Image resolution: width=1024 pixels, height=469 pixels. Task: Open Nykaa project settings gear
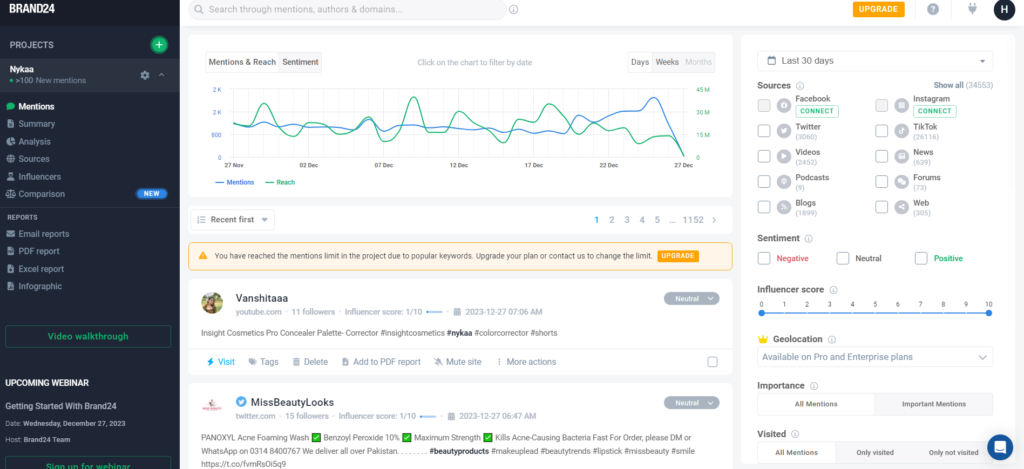(x=145, y=75)
